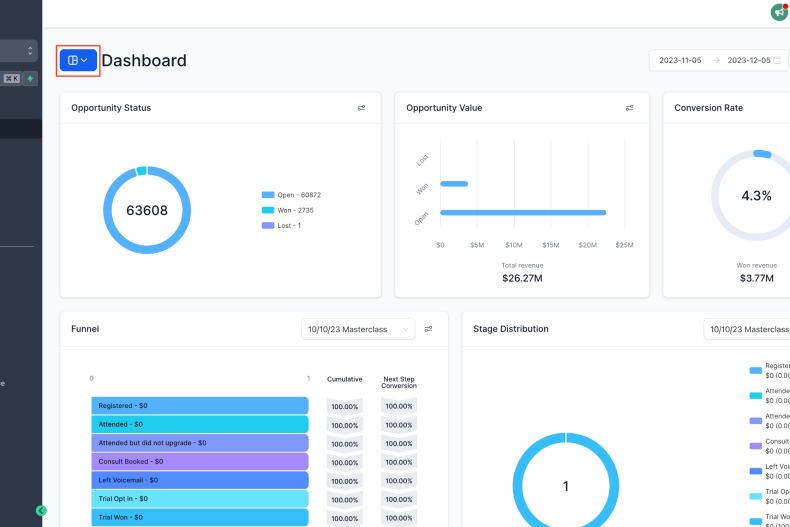This screenshot has height=527, width=790.
Task: Click the Open revenue bar in chart
Action: tap(523, 212)
